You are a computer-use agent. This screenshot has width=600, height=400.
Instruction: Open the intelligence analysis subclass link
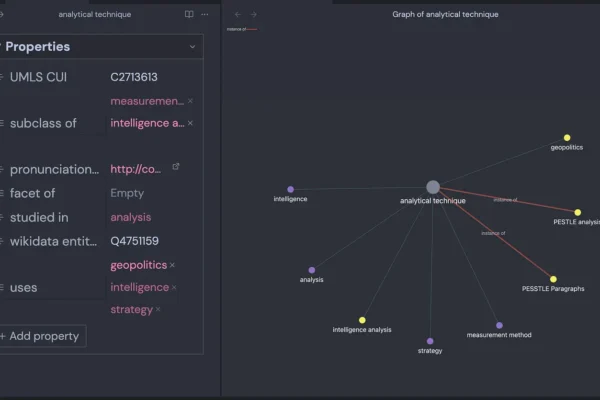coord(147,123)
